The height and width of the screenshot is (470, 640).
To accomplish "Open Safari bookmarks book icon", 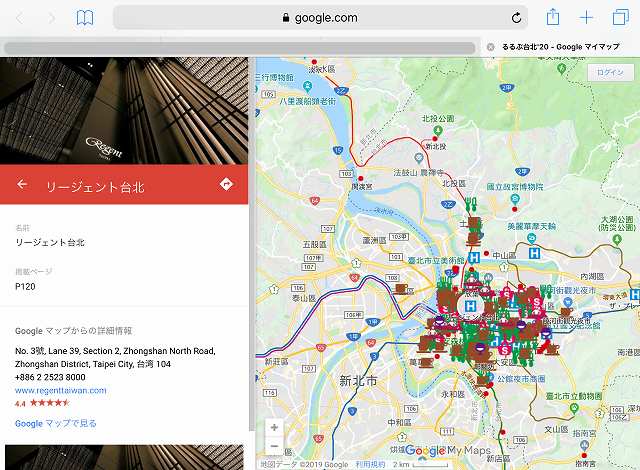I will tap(85, 18).
